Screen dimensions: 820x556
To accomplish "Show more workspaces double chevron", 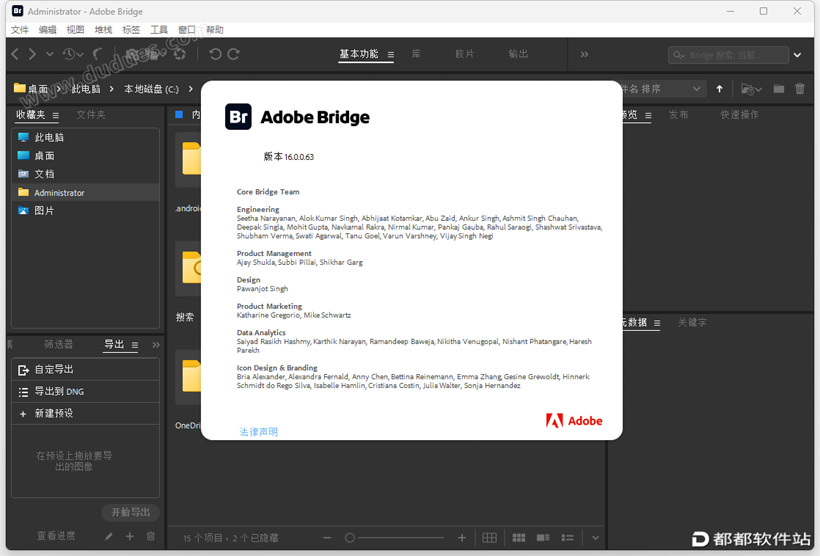I will 584,54.
